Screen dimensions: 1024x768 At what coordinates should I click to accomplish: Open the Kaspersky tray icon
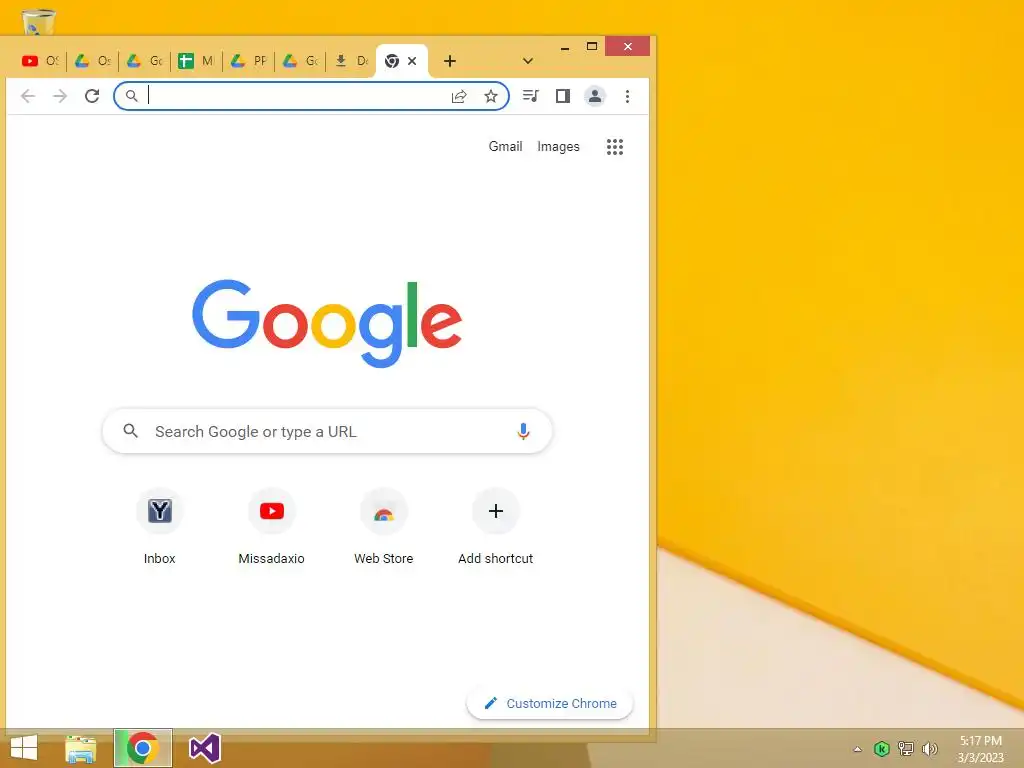coord(882,748)
